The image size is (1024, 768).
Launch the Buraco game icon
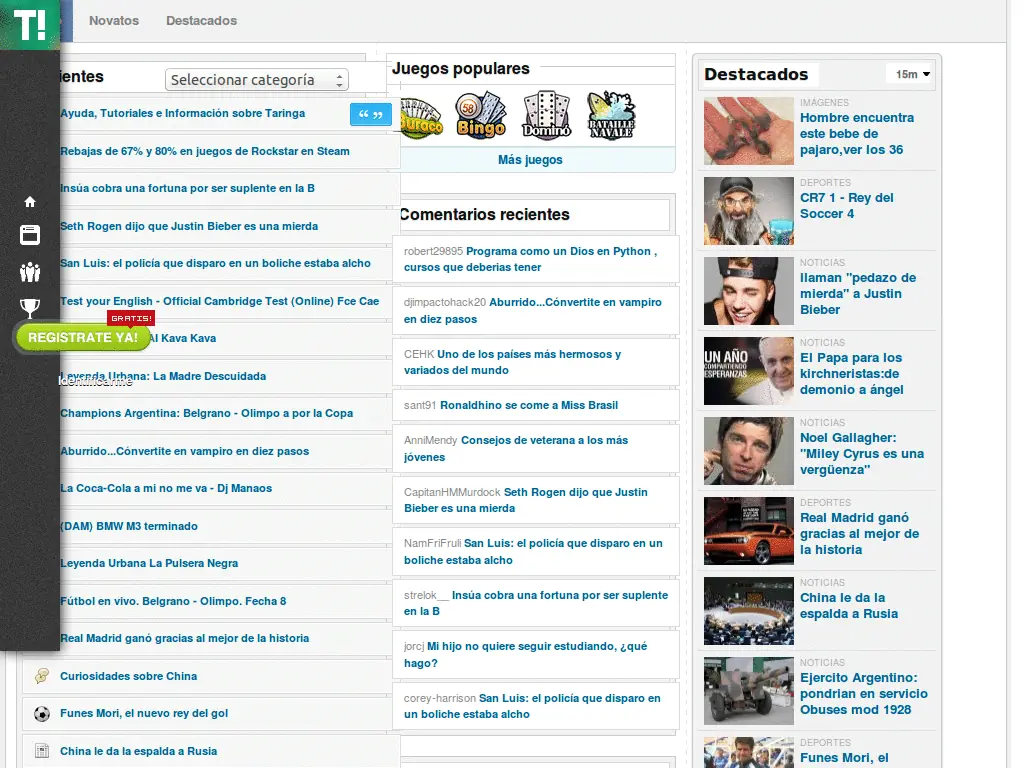pyautogui.click(x=421, y=118)
